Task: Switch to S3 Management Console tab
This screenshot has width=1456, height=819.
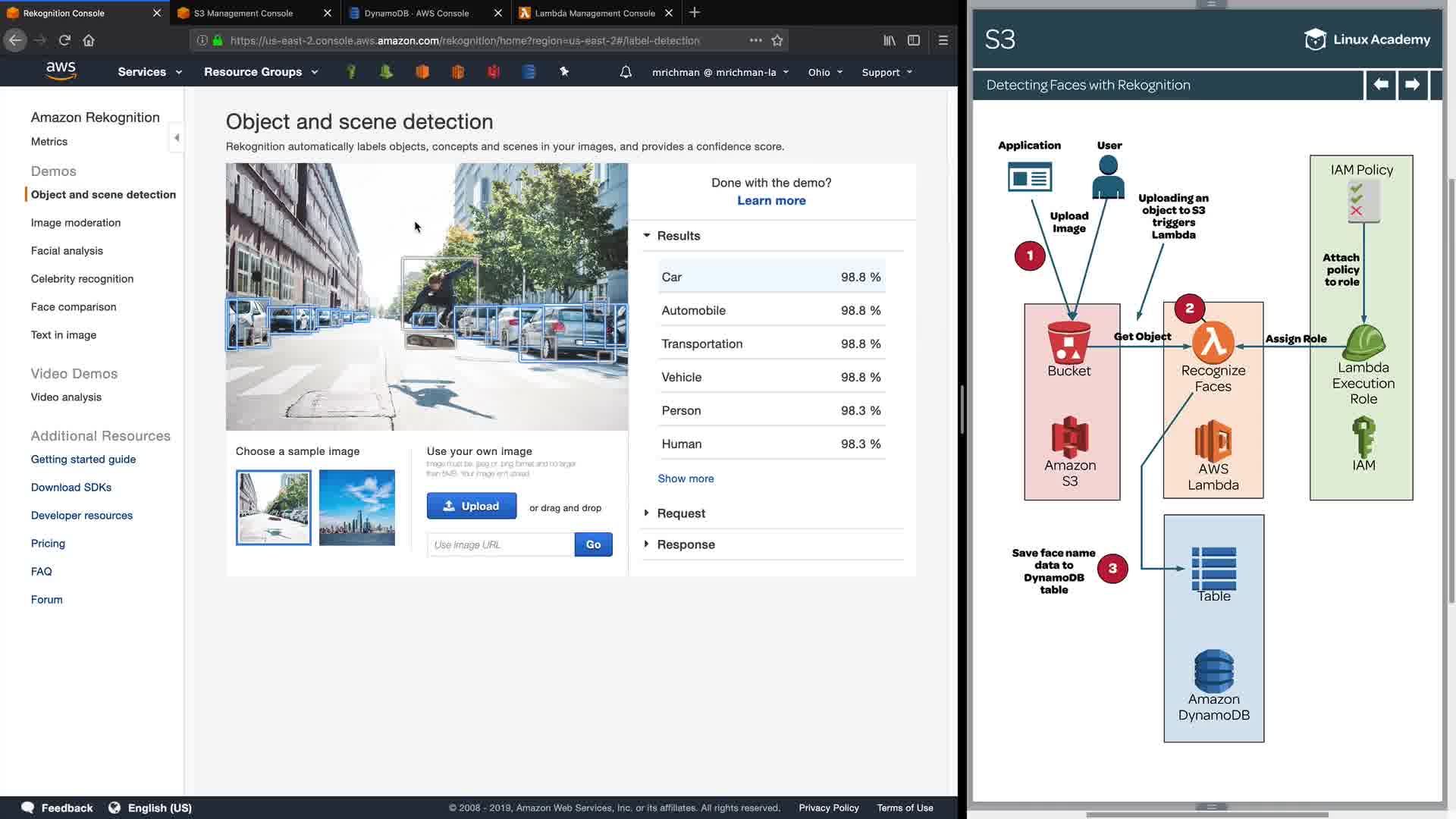Action: [x=243, y=13]
